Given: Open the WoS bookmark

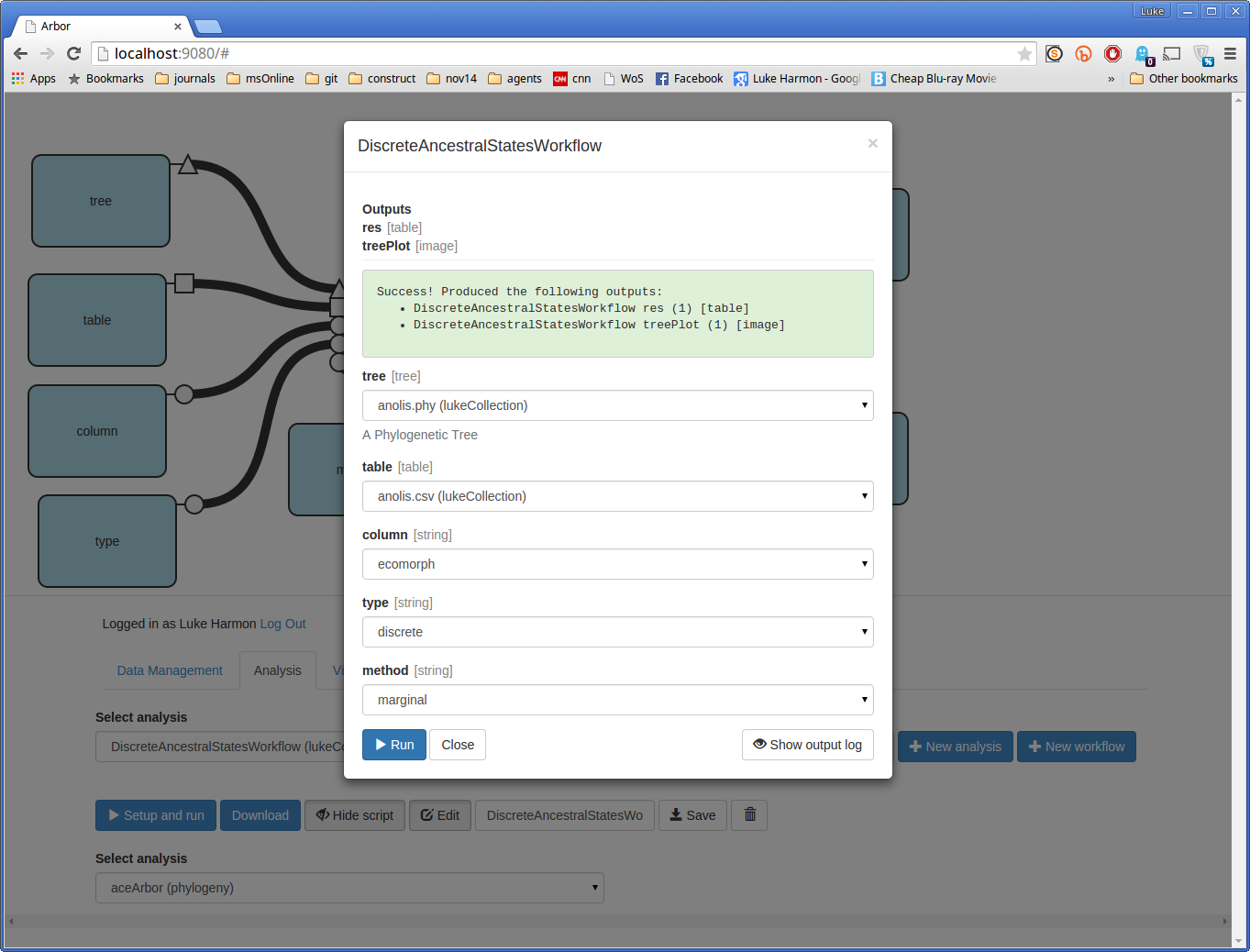Looking at the screenshot, I should (x=624, y=79).
